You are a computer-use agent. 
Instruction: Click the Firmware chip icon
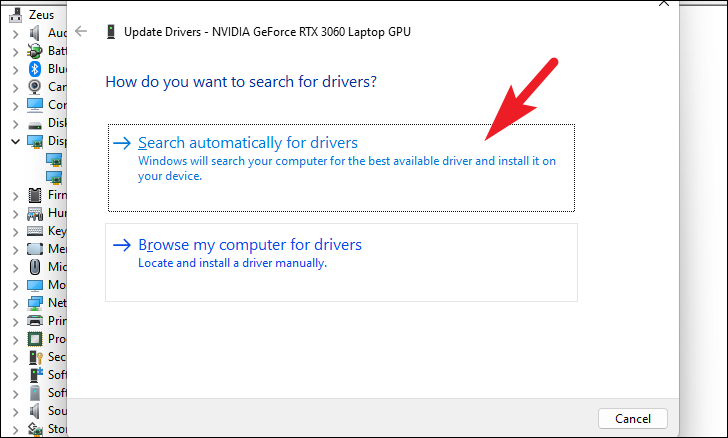point(35,195)
